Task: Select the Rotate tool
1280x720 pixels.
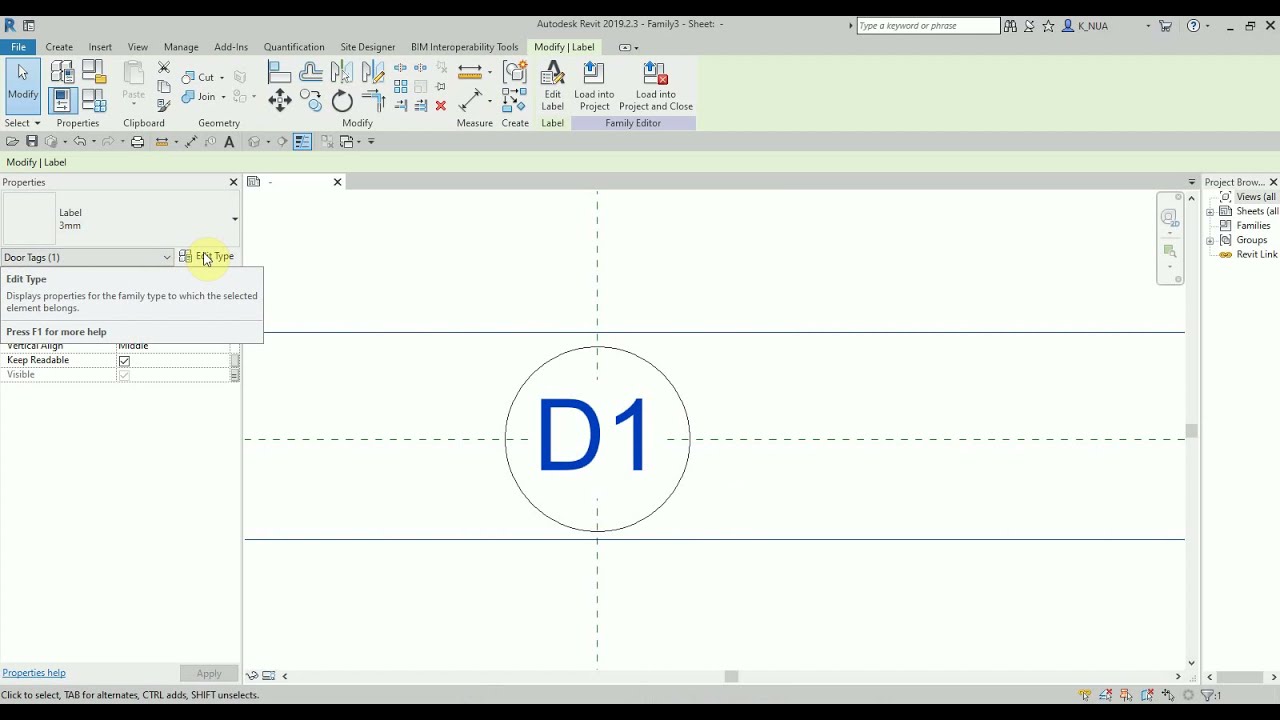Action: coord(342,100)
